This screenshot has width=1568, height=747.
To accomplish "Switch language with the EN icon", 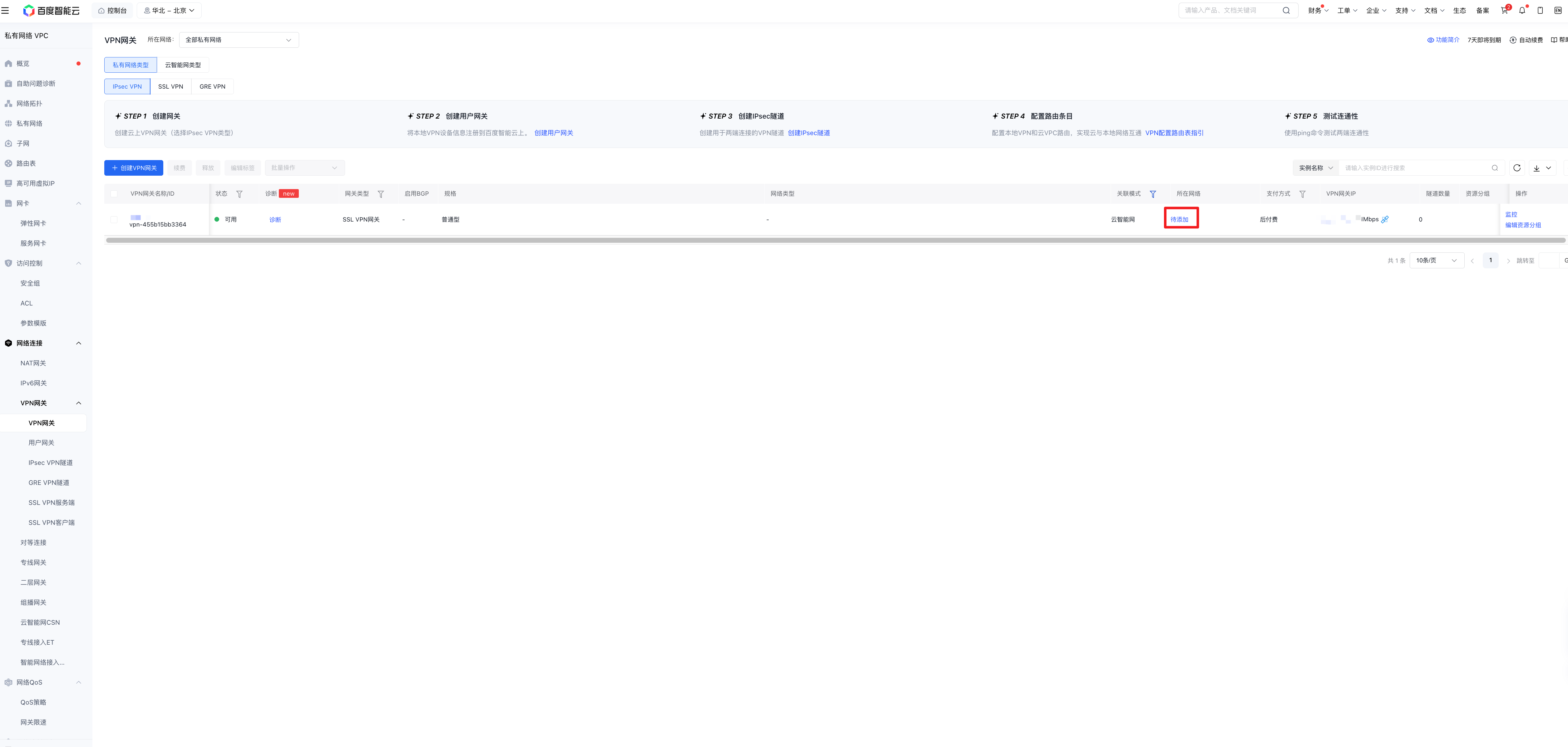I will click(x=1558, y=10).
